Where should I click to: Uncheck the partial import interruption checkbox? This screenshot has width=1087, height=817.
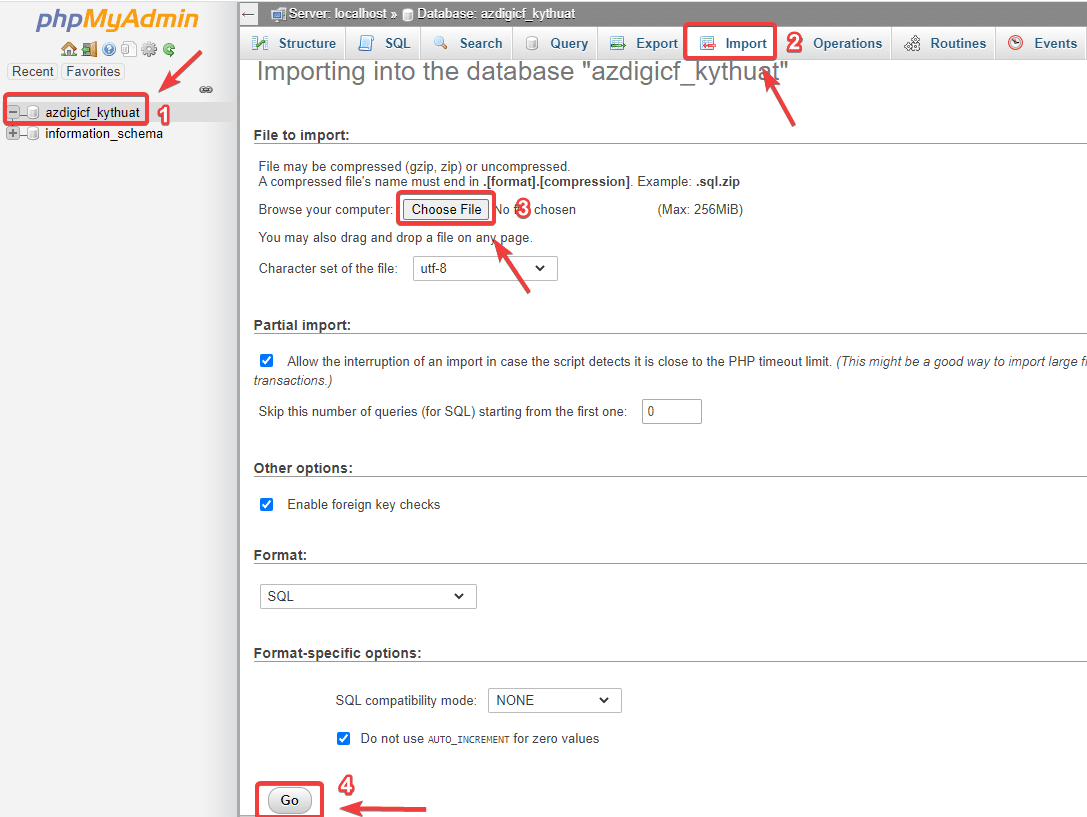[266, 360]
